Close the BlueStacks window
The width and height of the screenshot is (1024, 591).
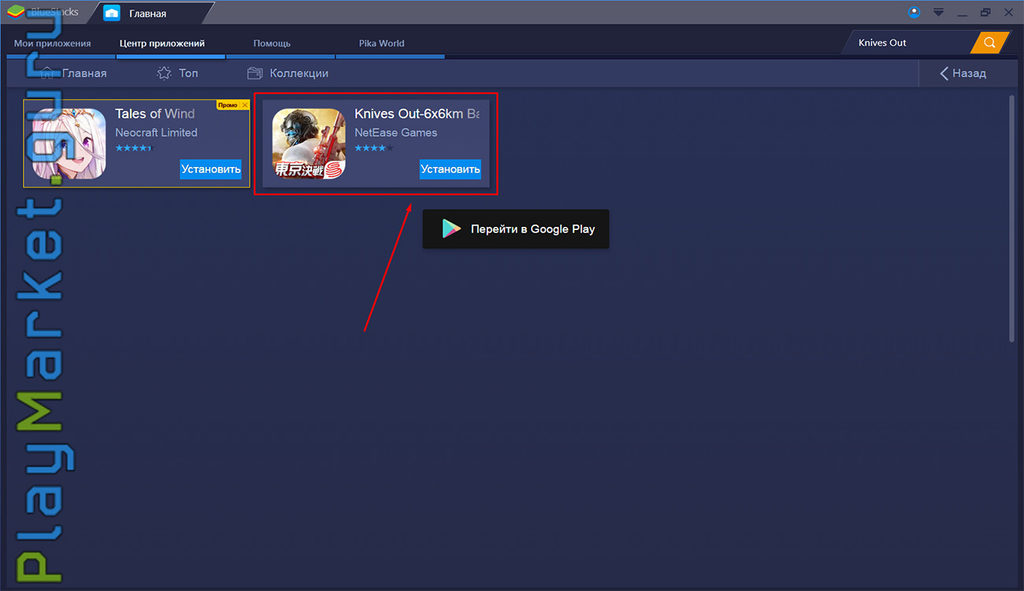point(1008,12)
